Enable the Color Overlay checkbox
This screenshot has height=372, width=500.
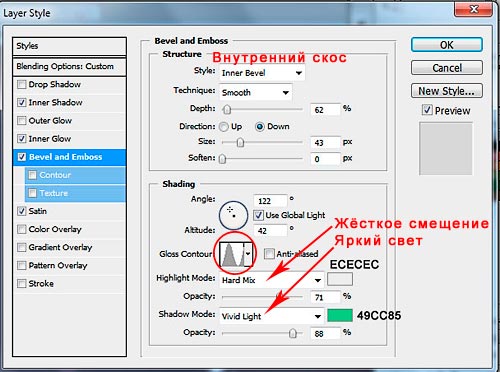tap(21, 229)
